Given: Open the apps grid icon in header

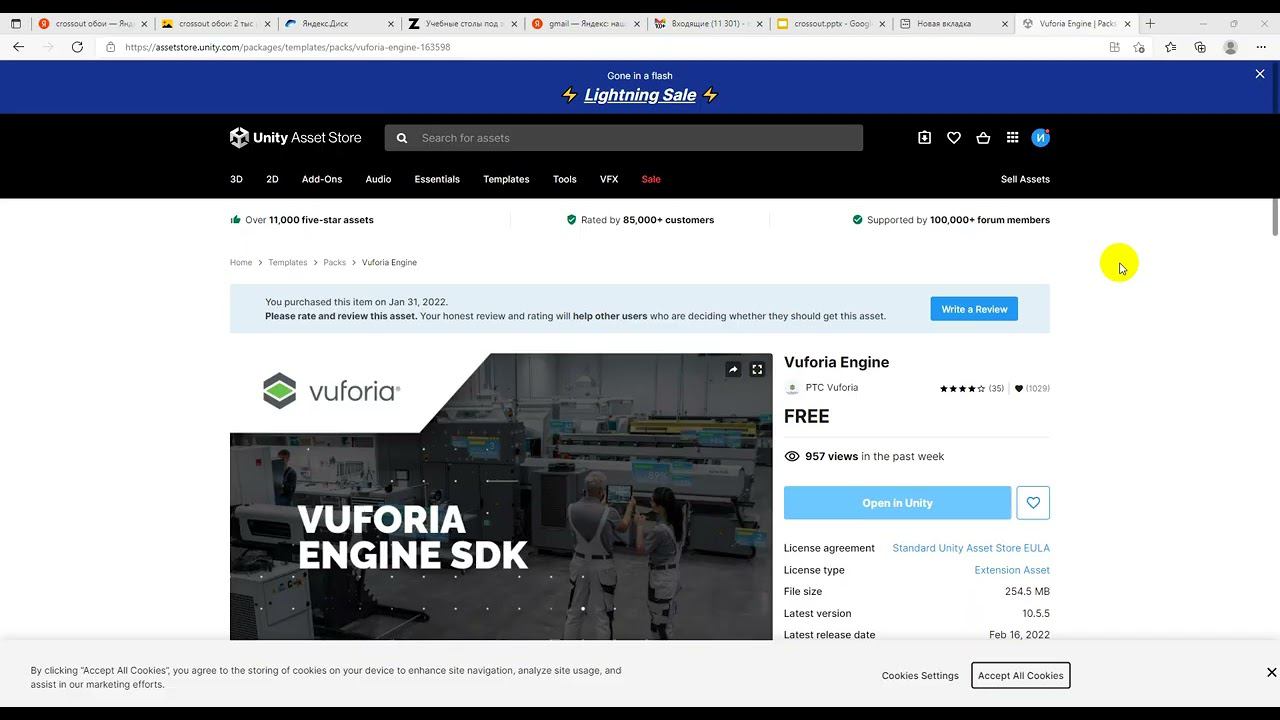Looking at the screenshot, I should coord(1012,138).
